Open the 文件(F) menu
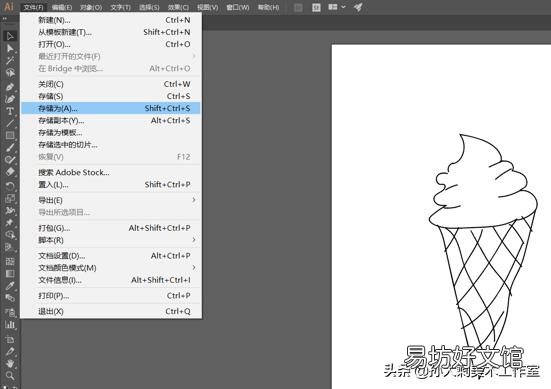Image resolution: width=551 pixels, height=389 pixels. (33, 7)
